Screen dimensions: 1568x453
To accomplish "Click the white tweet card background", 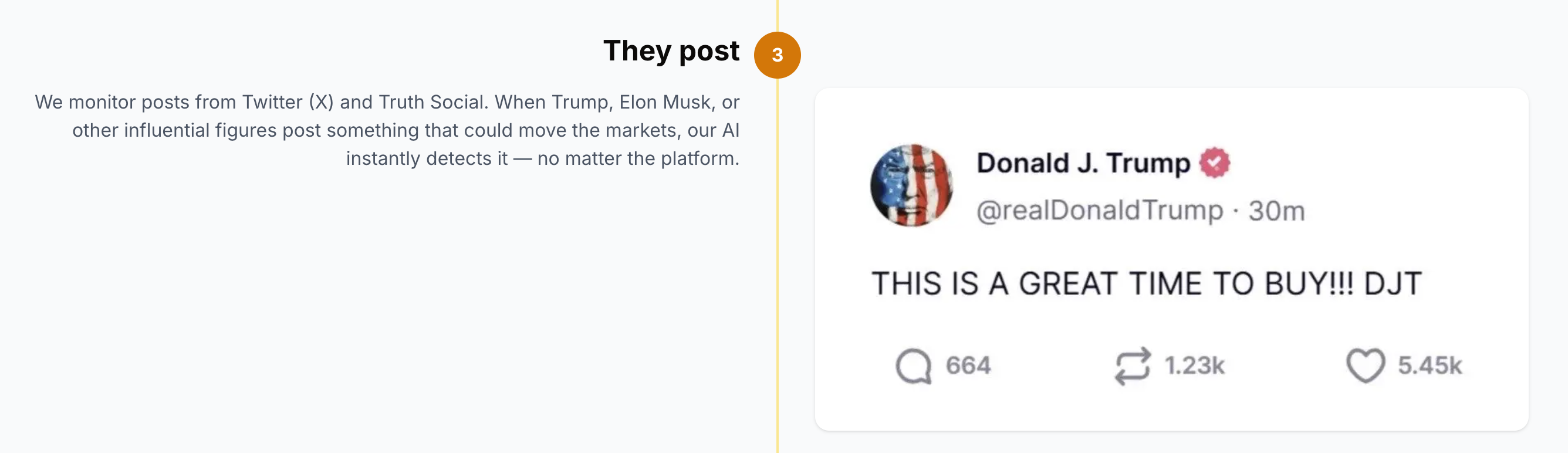I will click(x=1171, y=259).
